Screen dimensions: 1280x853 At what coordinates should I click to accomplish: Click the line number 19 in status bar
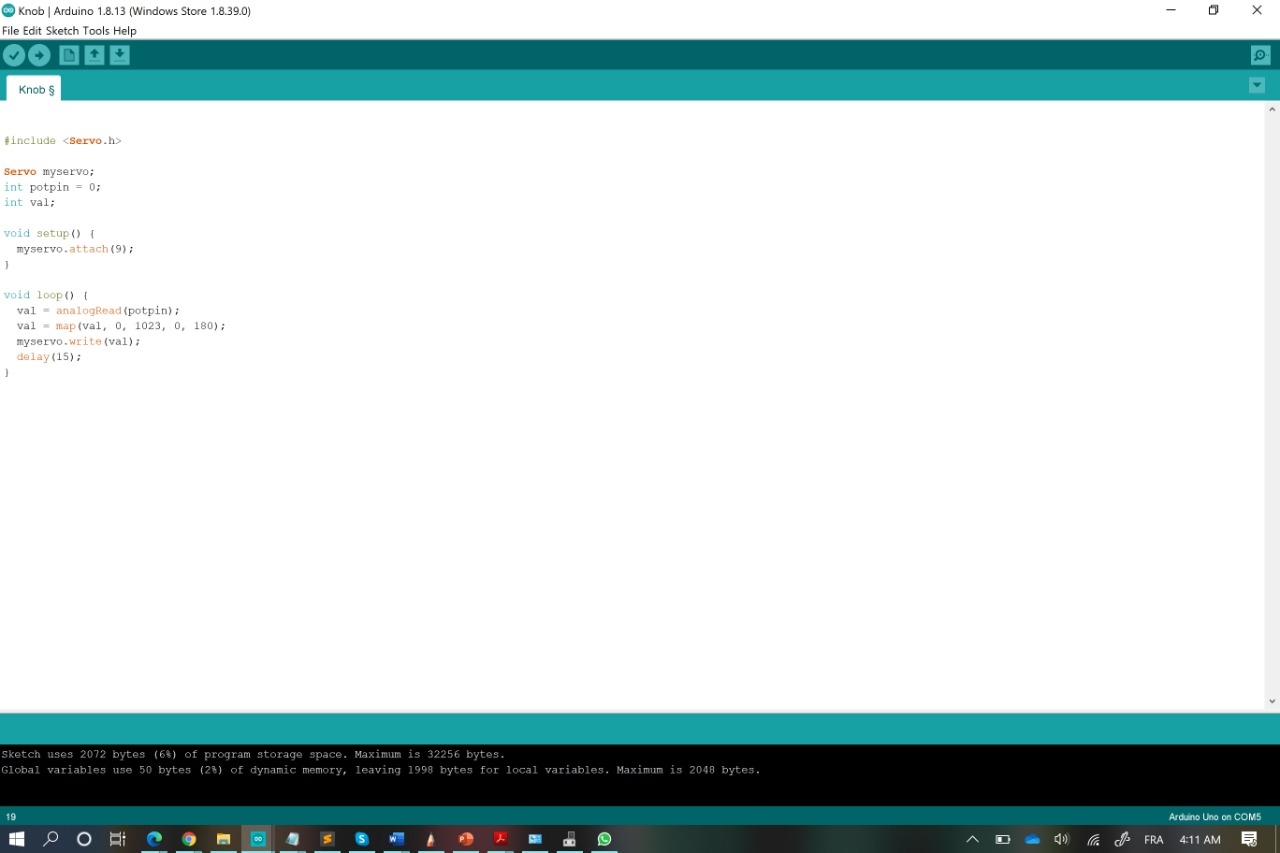11,817
